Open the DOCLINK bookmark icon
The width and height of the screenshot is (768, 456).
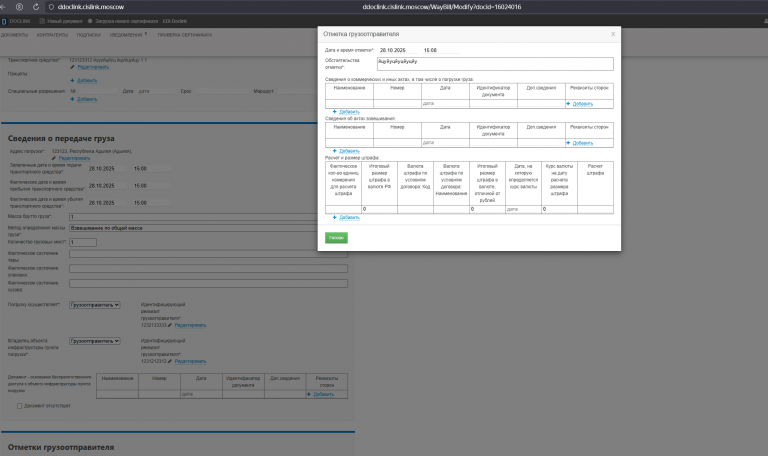pos(4,21)
